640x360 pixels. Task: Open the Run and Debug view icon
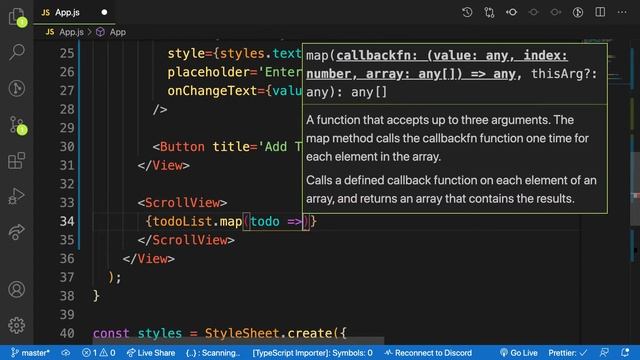coord(17,196)
